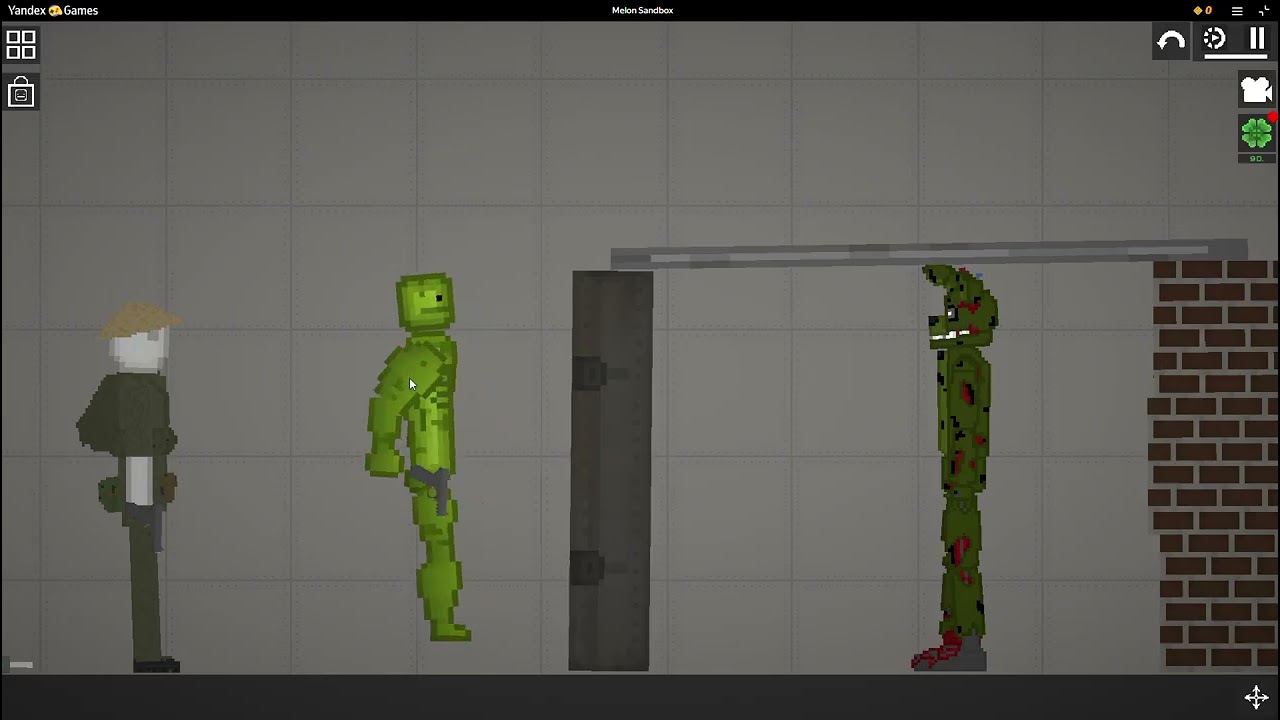Open the Yandex Games logo link
Screen dimensions: 1280x720
[53, 10]
